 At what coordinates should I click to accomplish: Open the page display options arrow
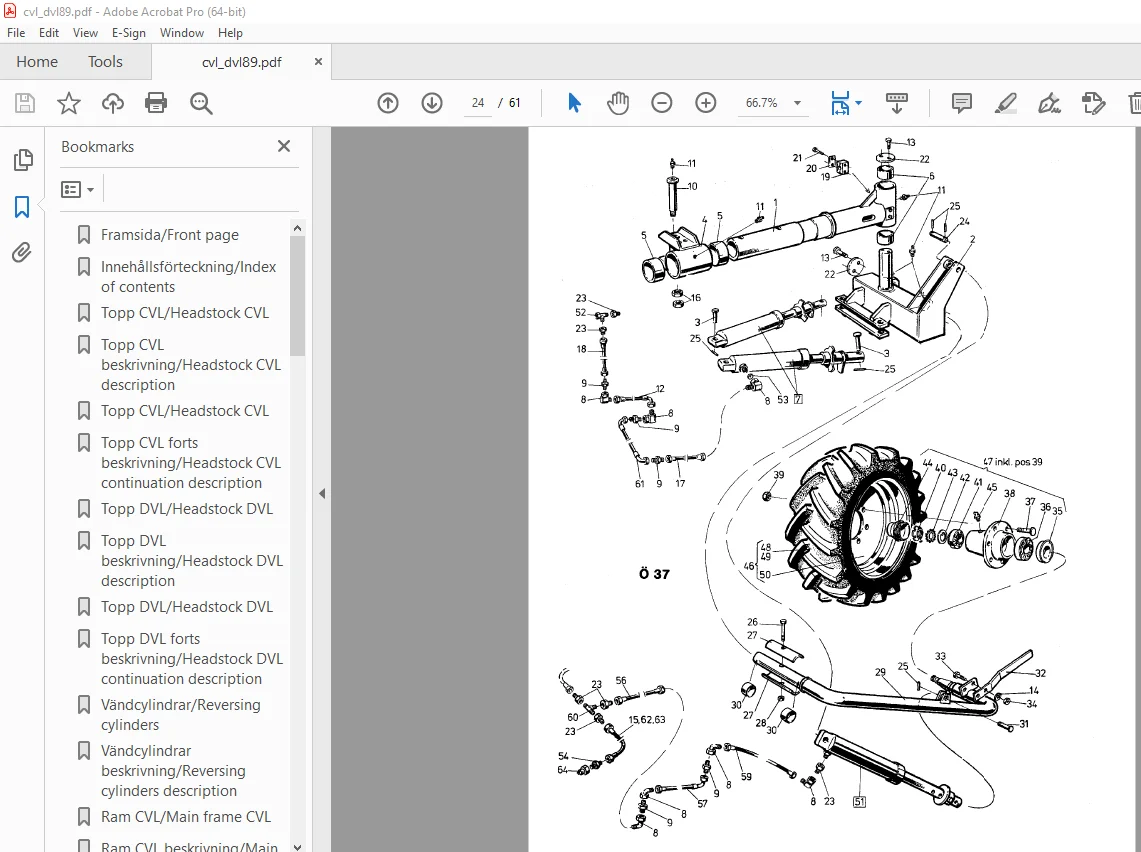859,103
